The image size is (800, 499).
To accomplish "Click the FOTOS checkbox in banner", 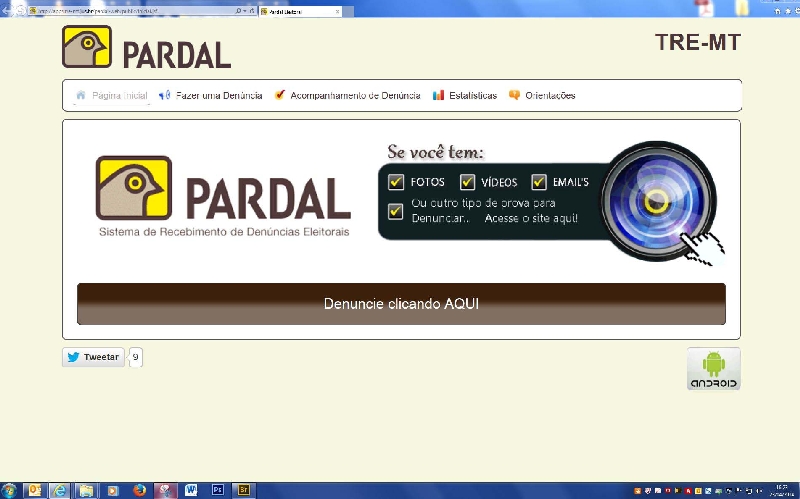I will tap(396, 182).
